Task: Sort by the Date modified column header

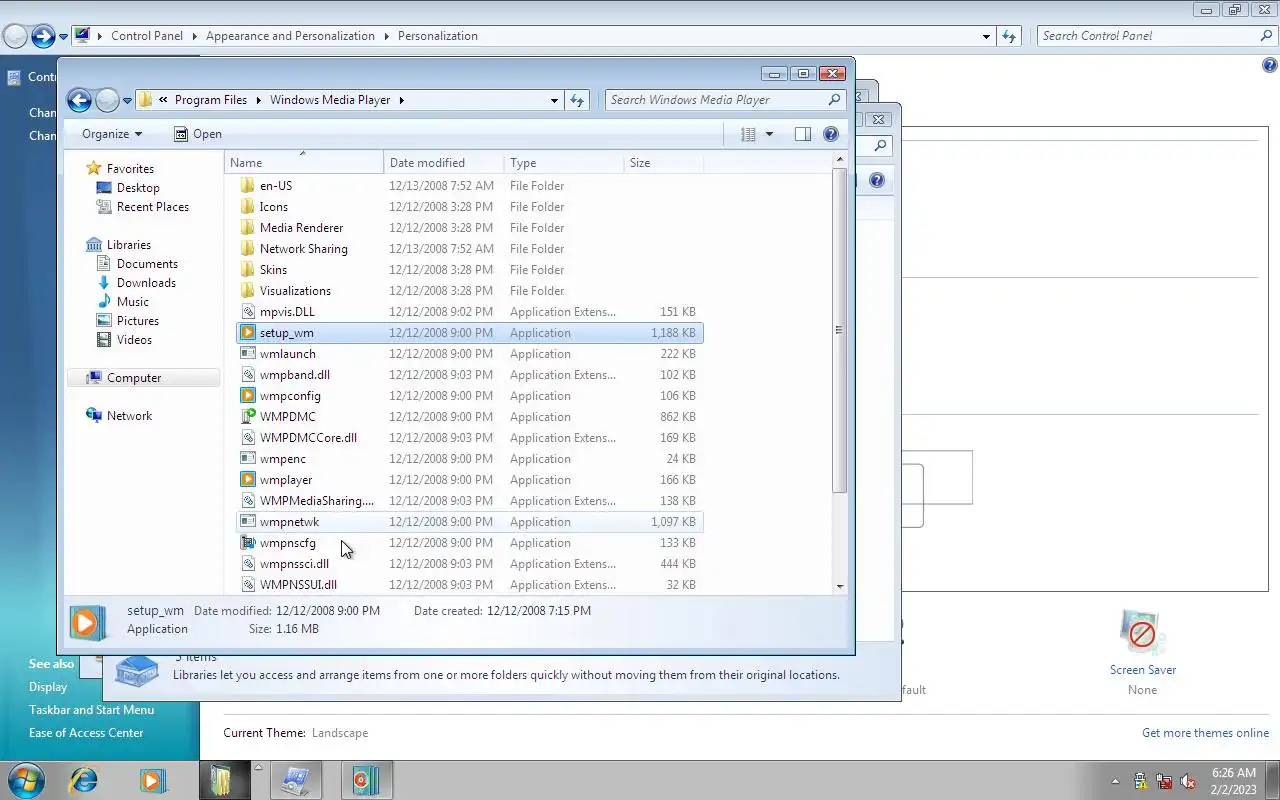Action: pos(444,163)
